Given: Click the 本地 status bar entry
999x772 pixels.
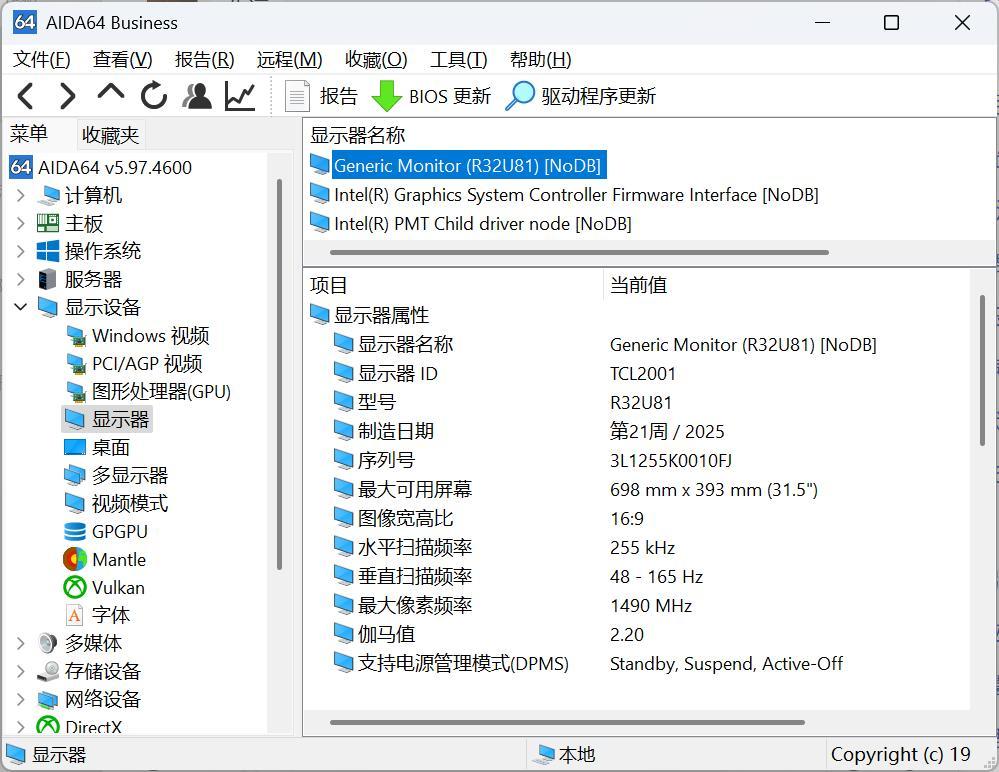Looking at the screenshot, I should (564, 755).
